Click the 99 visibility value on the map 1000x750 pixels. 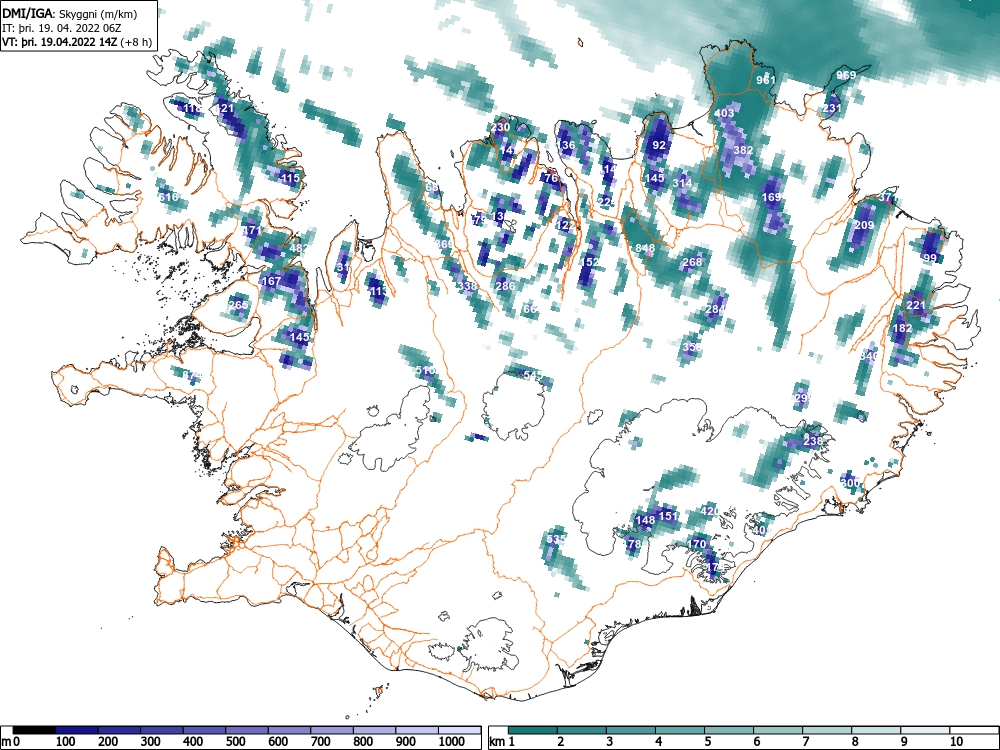930,258
